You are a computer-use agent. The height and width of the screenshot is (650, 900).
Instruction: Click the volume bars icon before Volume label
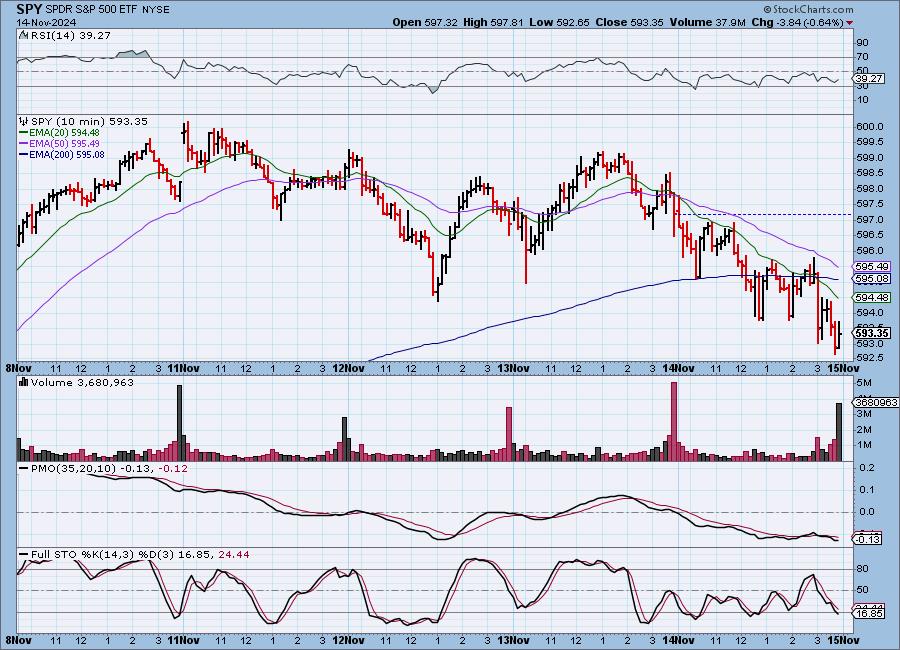click(x=24, y=382)
